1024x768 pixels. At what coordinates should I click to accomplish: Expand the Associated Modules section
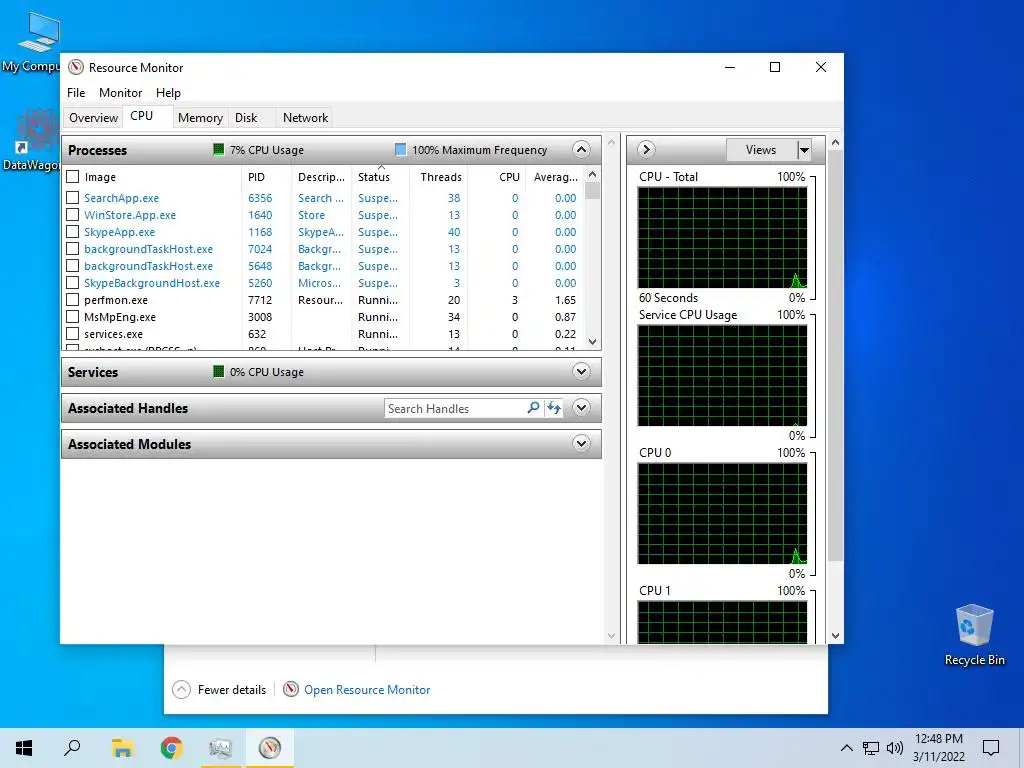[x=581, y=443]
